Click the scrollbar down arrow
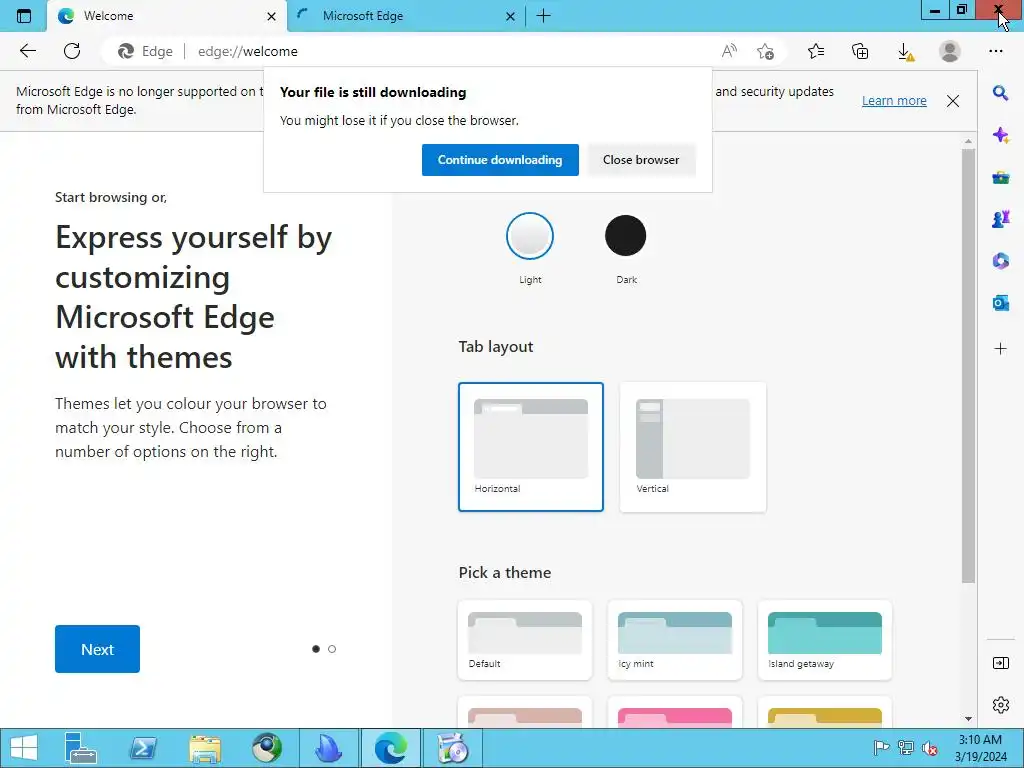 point(968,719)
